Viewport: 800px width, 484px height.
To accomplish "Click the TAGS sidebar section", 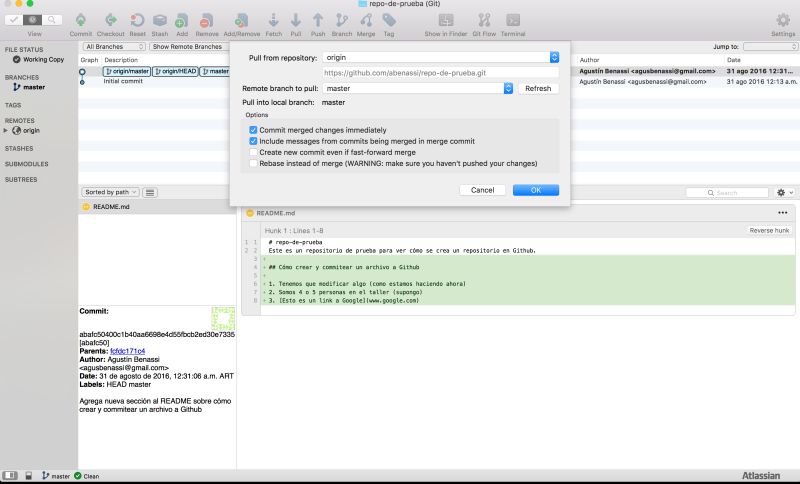I will coord(13,105).
